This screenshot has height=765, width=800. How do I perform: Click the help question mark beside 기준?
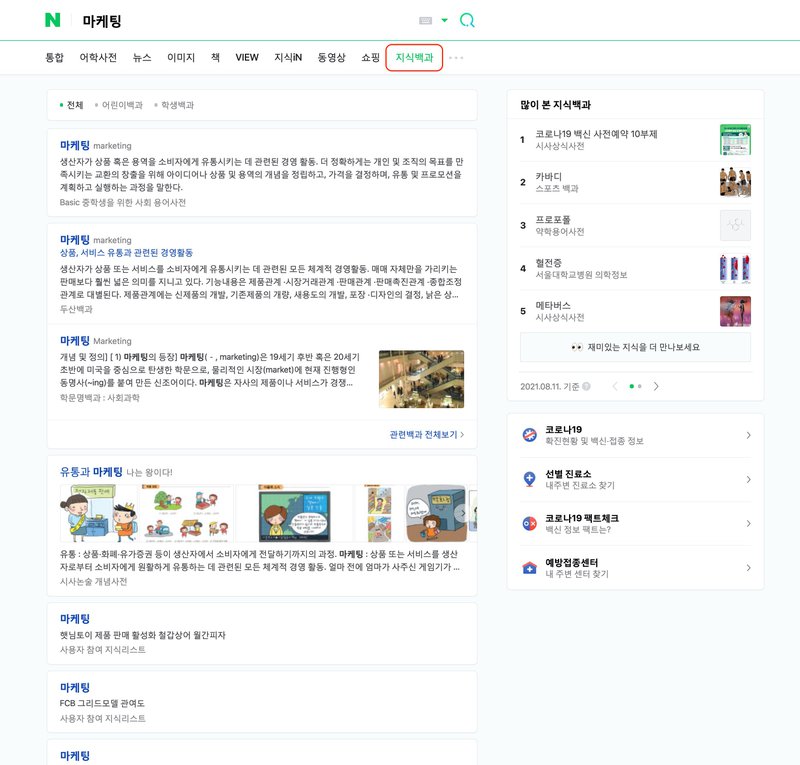(x=586, y=386)
